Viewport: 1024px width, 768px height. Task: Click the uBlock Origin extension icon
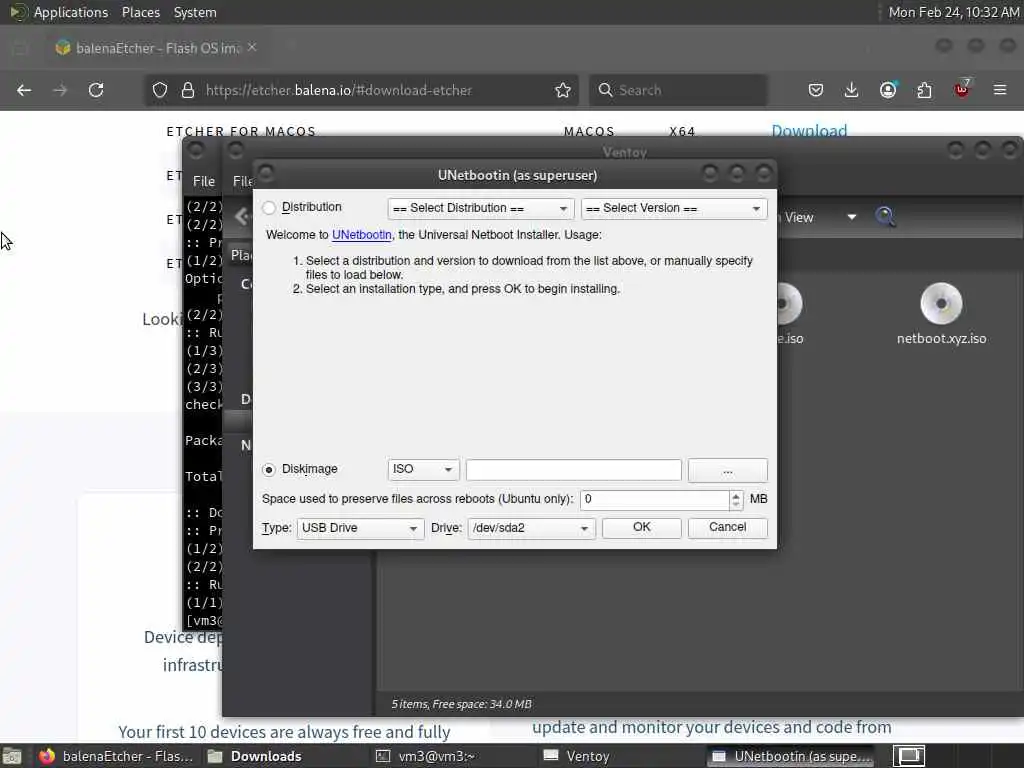(962, 89)
